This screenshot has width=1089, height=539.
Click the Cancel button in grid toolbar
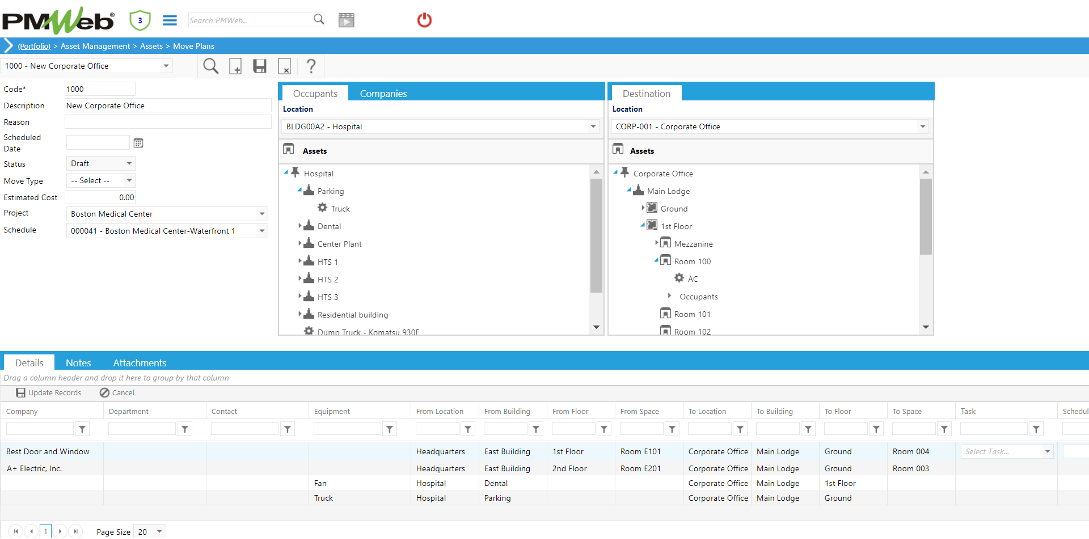pyautogui.click(x=117, y=393)
